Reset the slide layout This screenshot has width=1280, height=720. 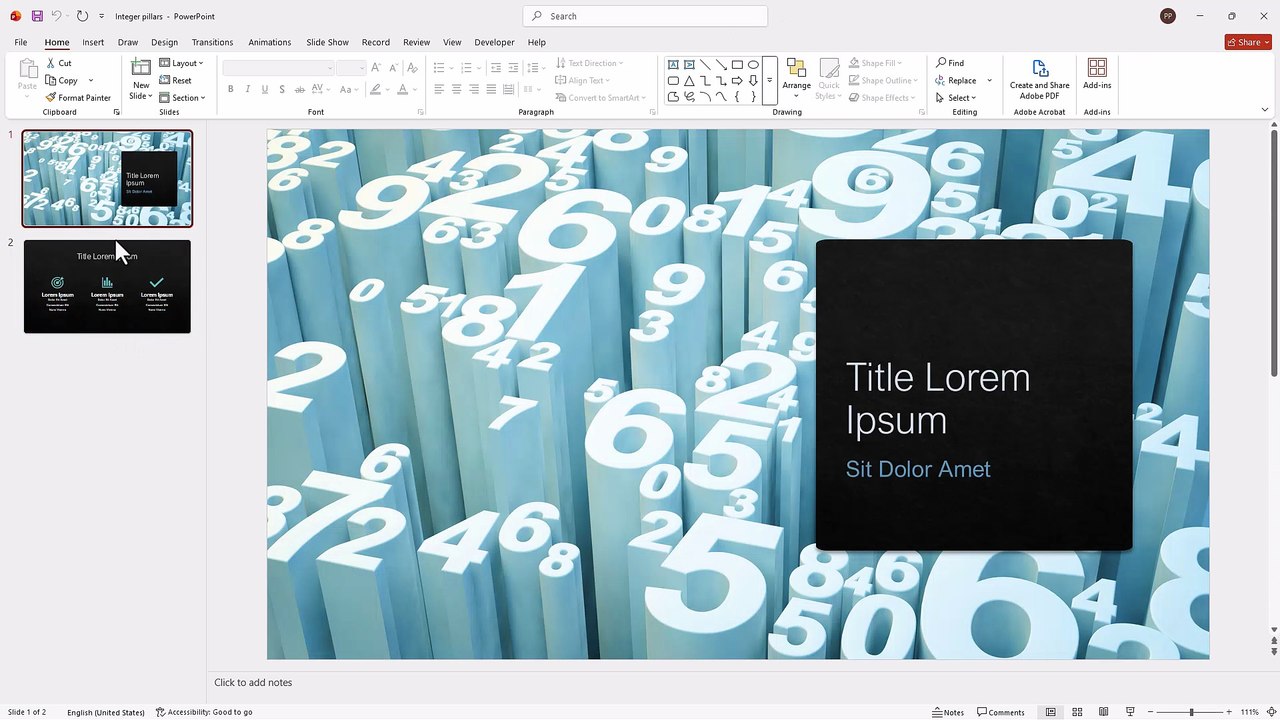pyautogui.click(x=175, y=80)
